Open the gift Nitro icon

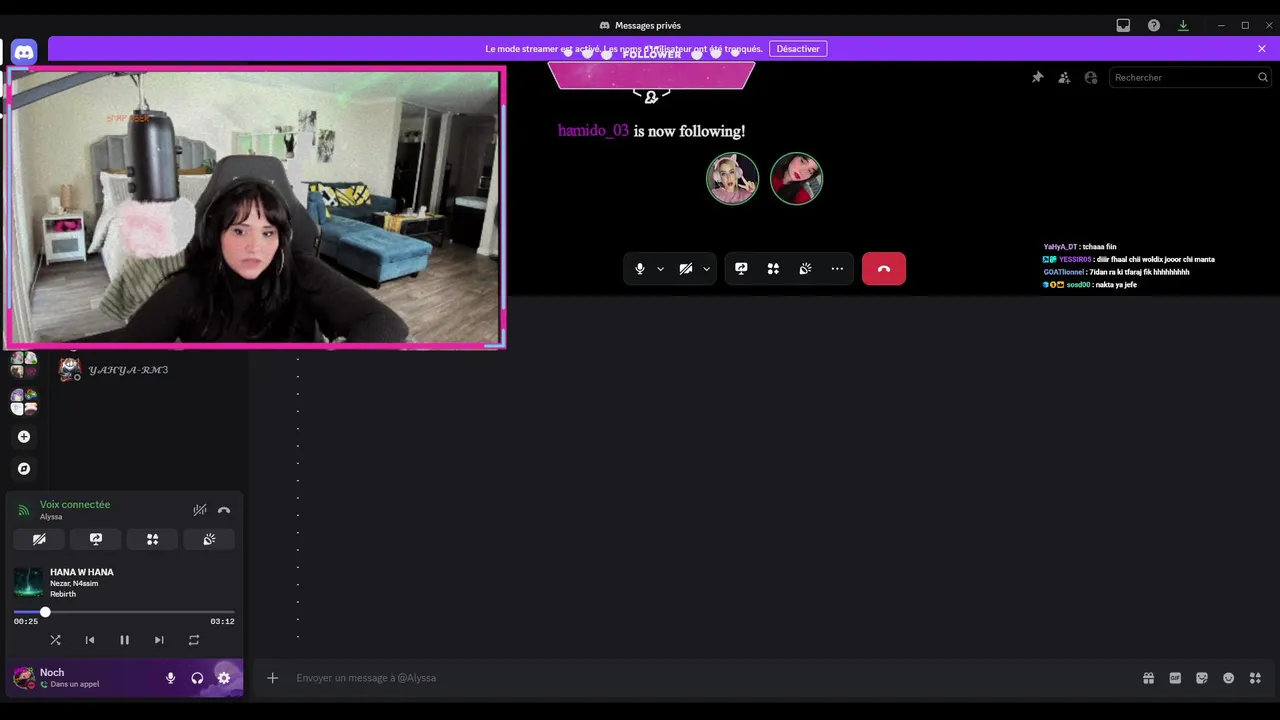pyautogui.click(x=1149, y=678)
